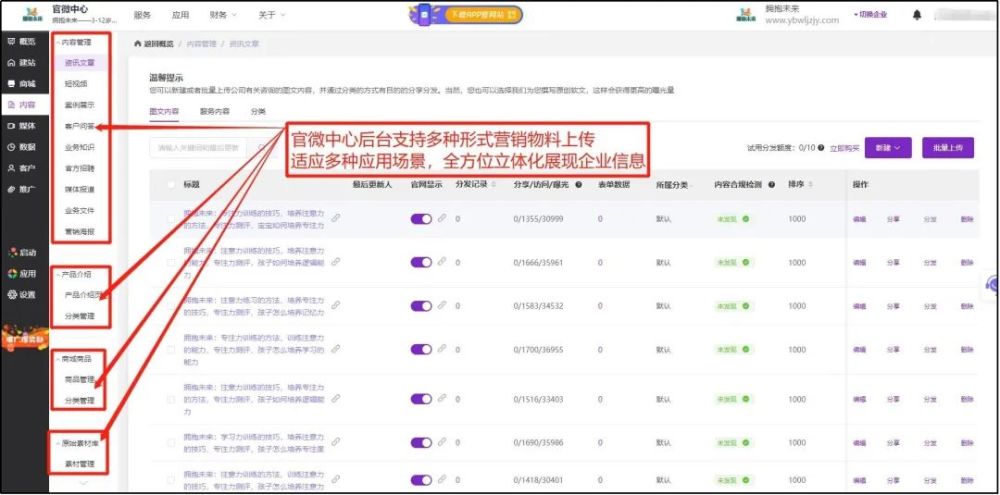Click the notification bell icon
The height and width of the screenshot is (495, 1000).
pos(917,15)
